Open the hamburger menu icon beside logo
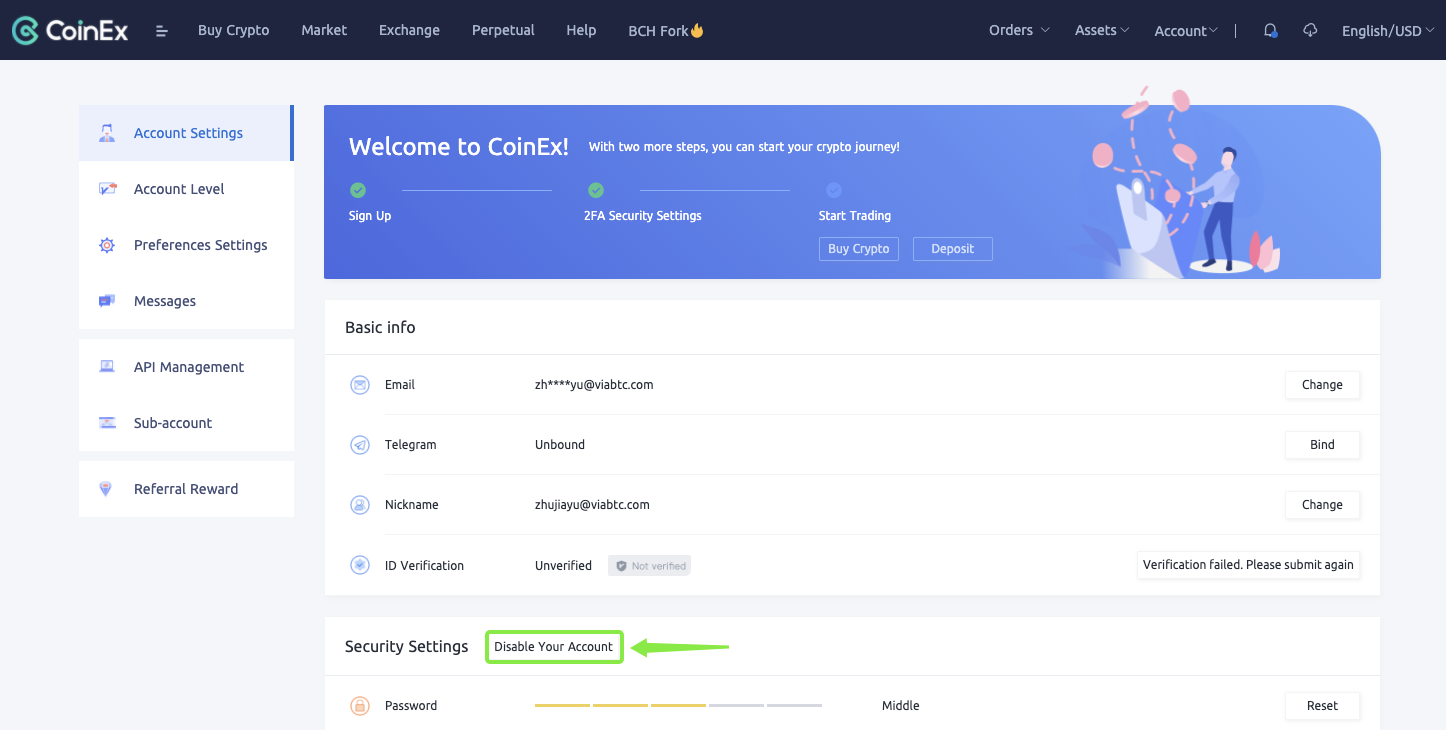The width and height of the screenshot is (1446, 730). click(162, 31)
